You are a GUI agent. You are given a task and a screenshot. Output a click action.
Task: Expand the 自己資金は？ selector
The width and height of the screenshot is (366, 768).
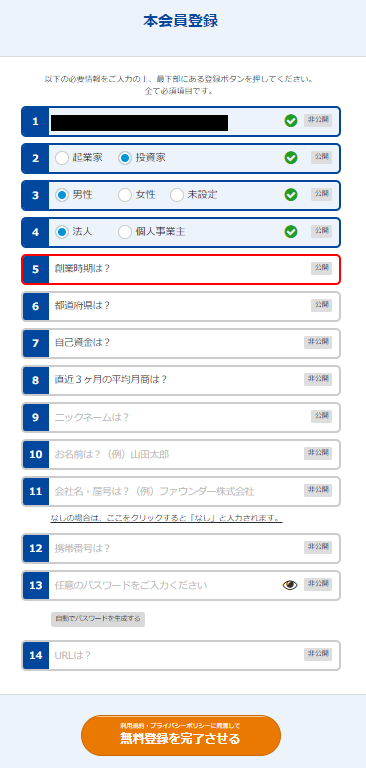tap(181, 343)
